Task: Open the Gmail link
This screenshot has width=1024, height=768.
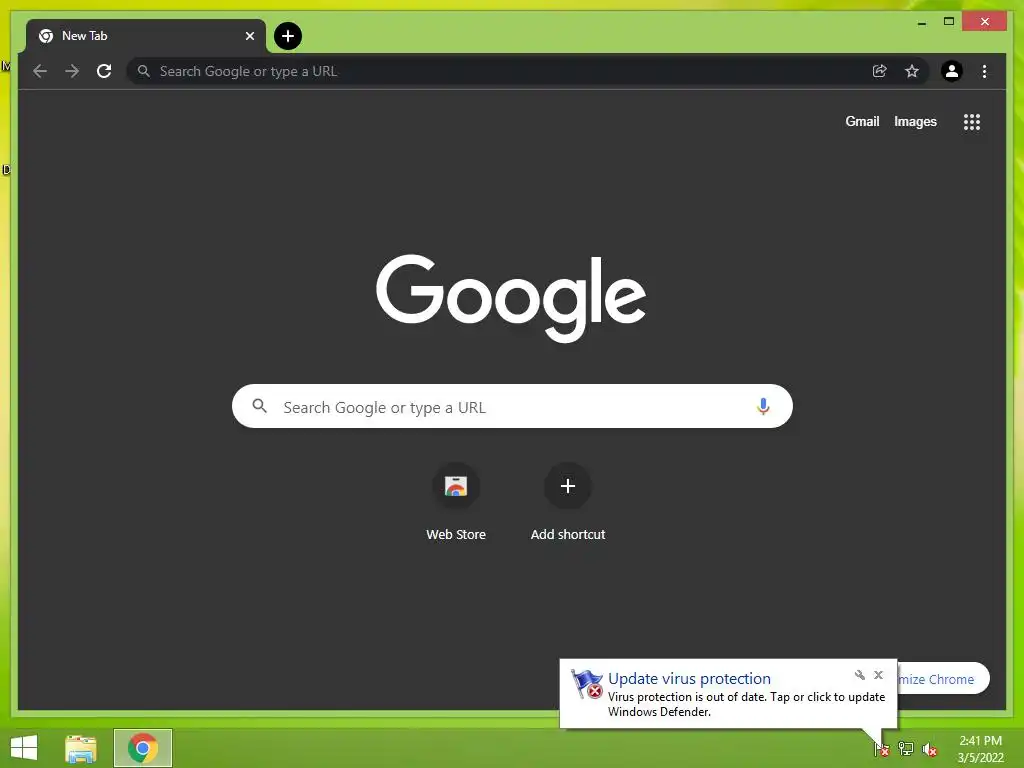Action: coord(862,121)
